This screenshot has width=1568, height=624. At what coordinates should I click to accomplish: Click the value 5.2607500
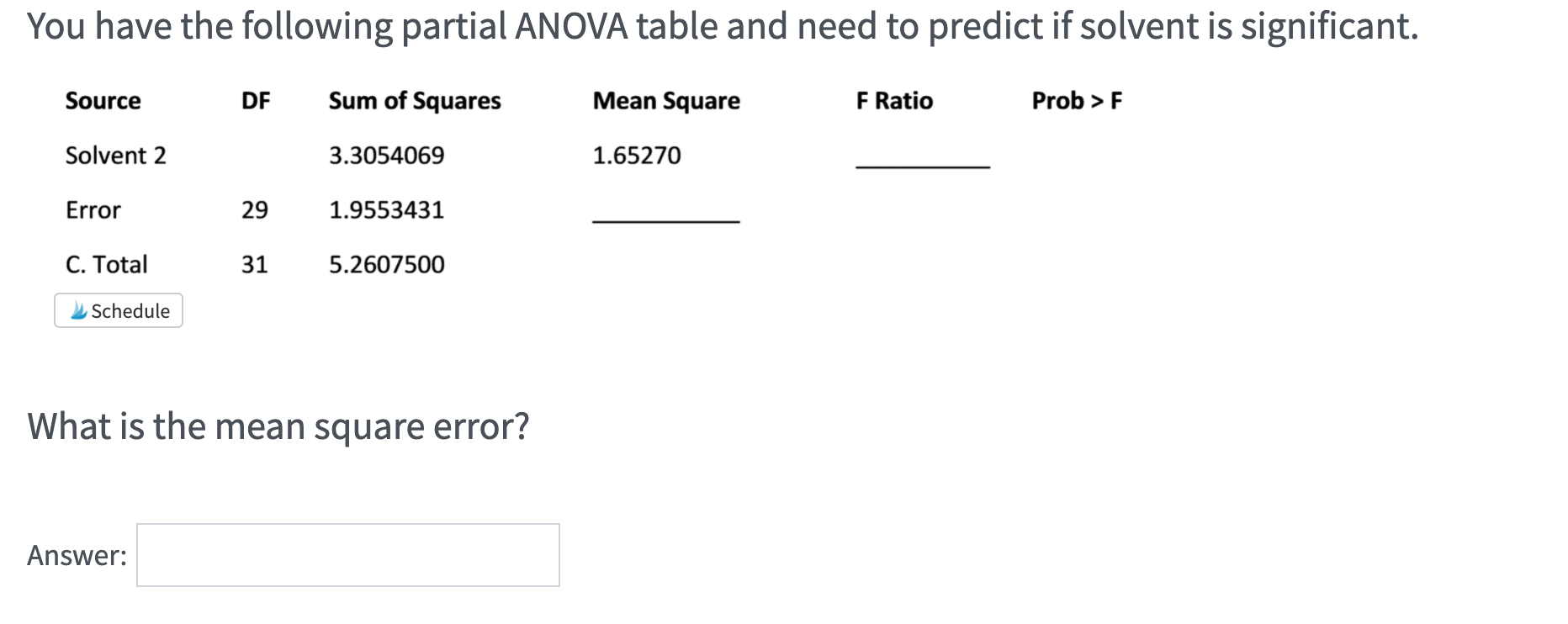(x=387, y=264)
